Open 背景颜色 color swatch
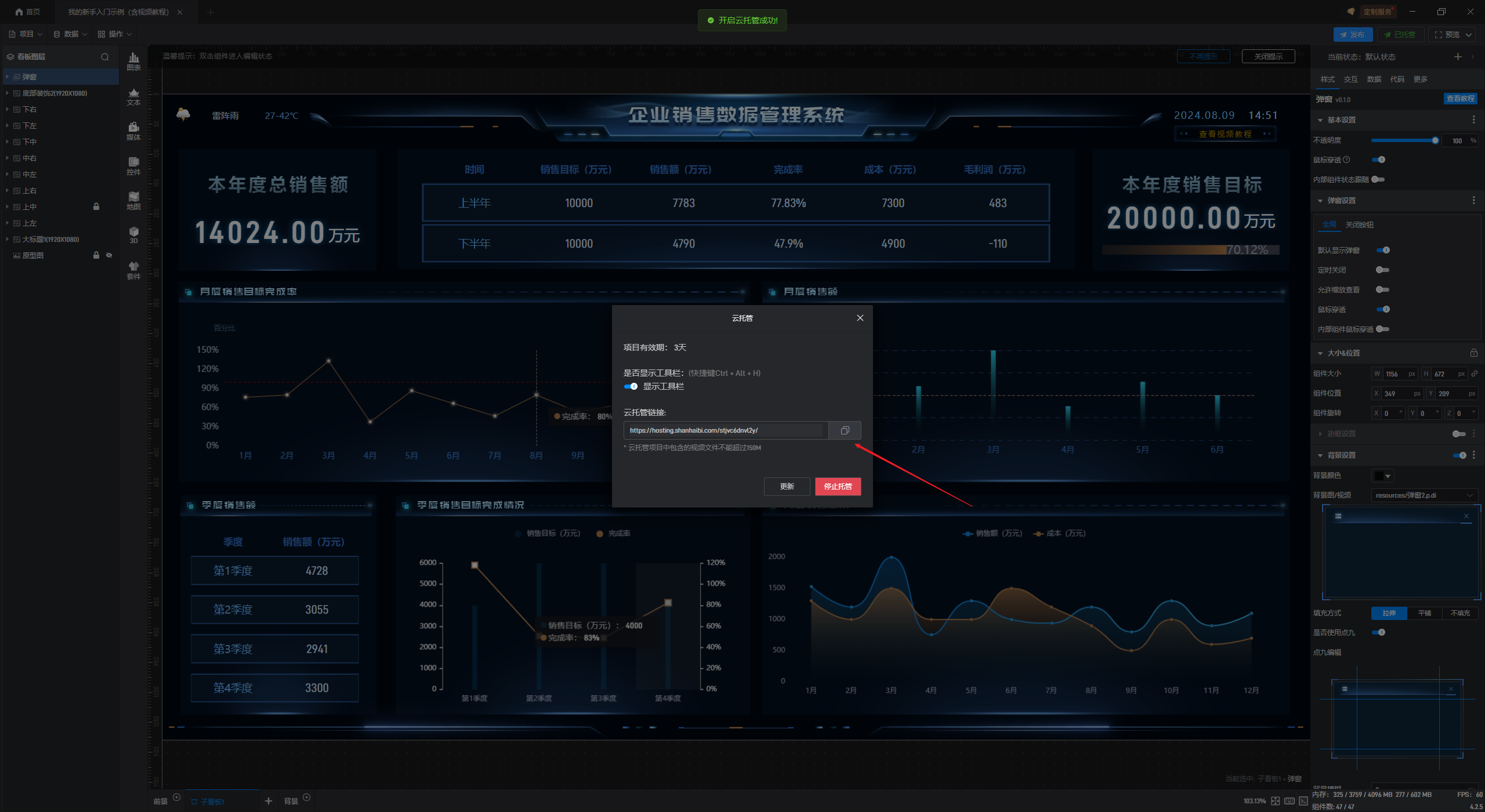 pyautogui.click(x=1382, y=476)
